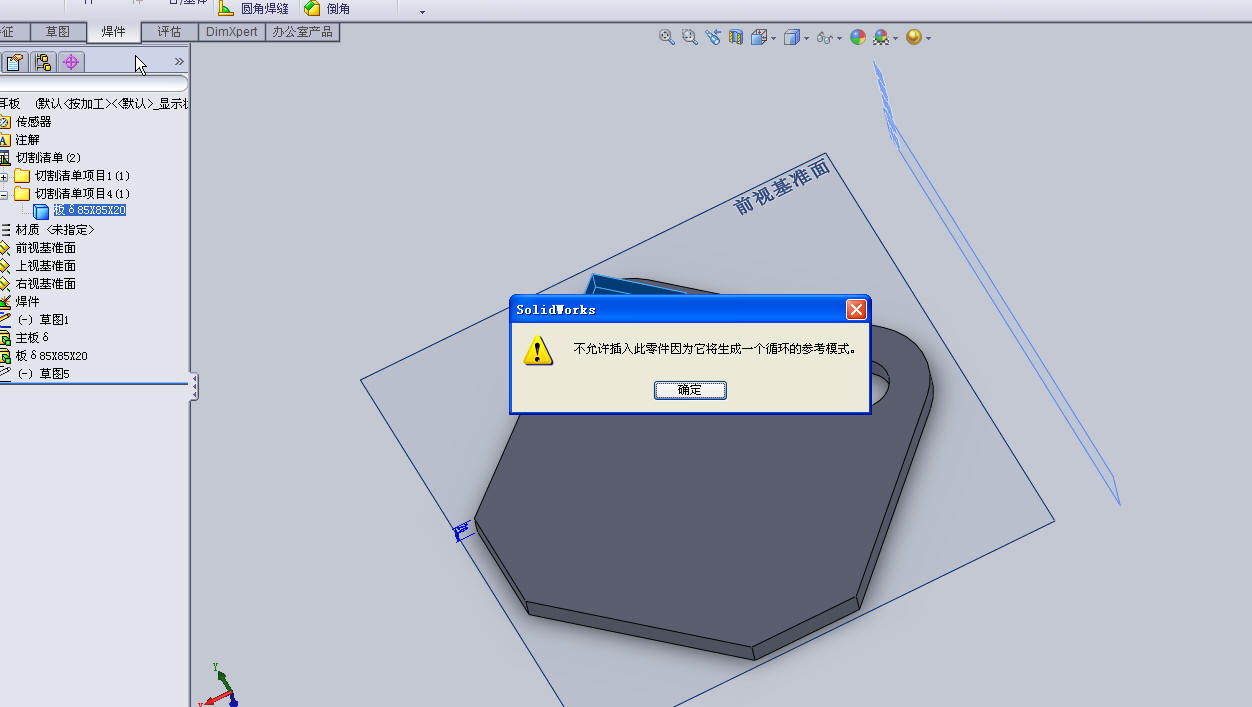Open the toolbar overflow arrow above tabs
Image resolution: width=1252 pixels, height=707 pixels.
coord(422,12)
